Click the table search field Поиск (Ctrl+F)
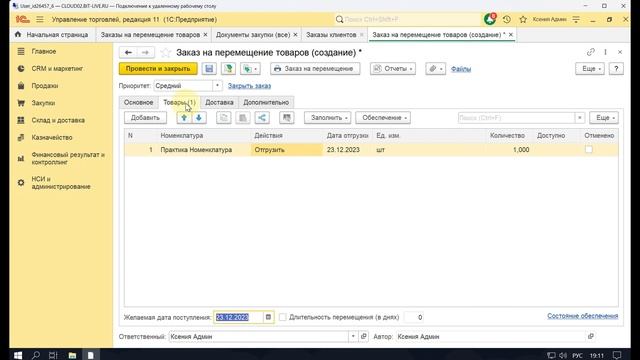The height and width of the screenshot is (360, 640). point(516,118)
